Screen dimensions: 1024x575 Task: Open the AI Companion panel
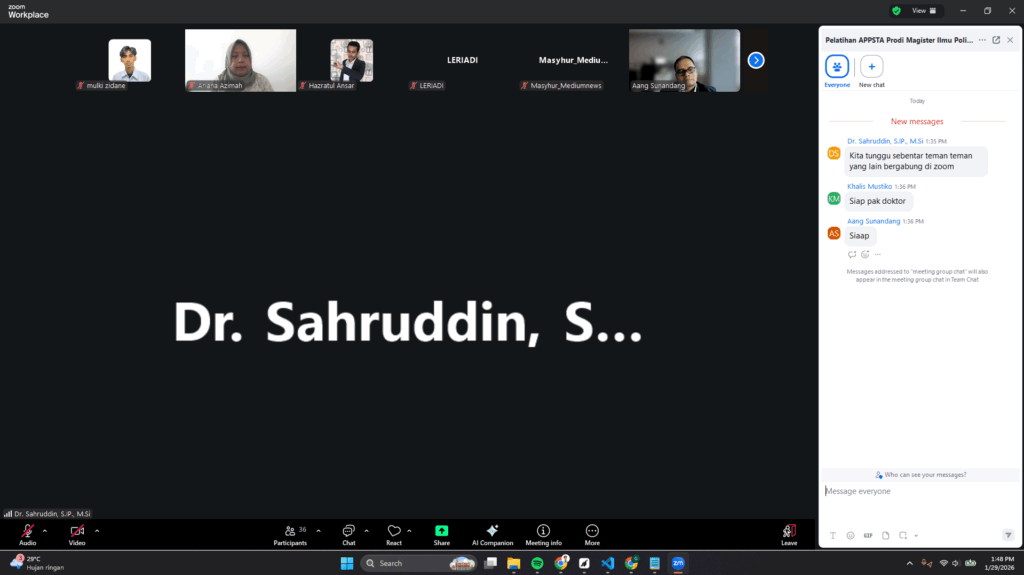[492, 531]
